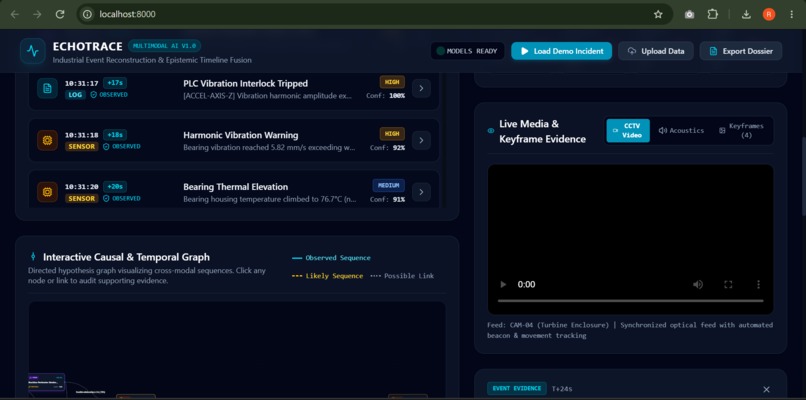This screenshot has width=806, height=400.
Task: Click the Models Ready status indicator
Action: click(467, 51)
